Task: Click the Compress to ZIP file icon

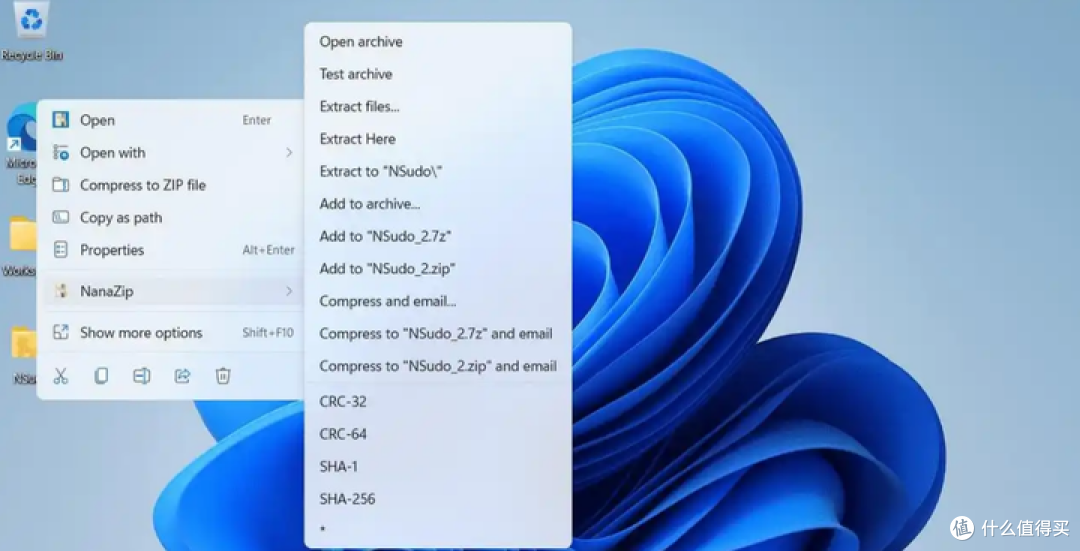Action: [61, 185]
